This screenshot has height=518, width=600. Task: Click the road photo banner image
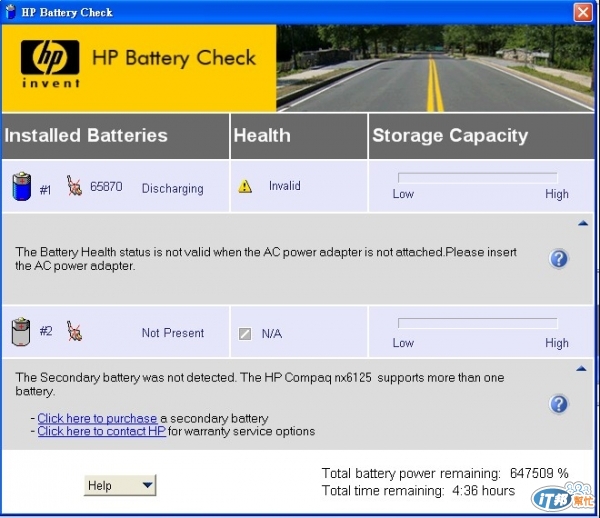(x=435, y=68)
